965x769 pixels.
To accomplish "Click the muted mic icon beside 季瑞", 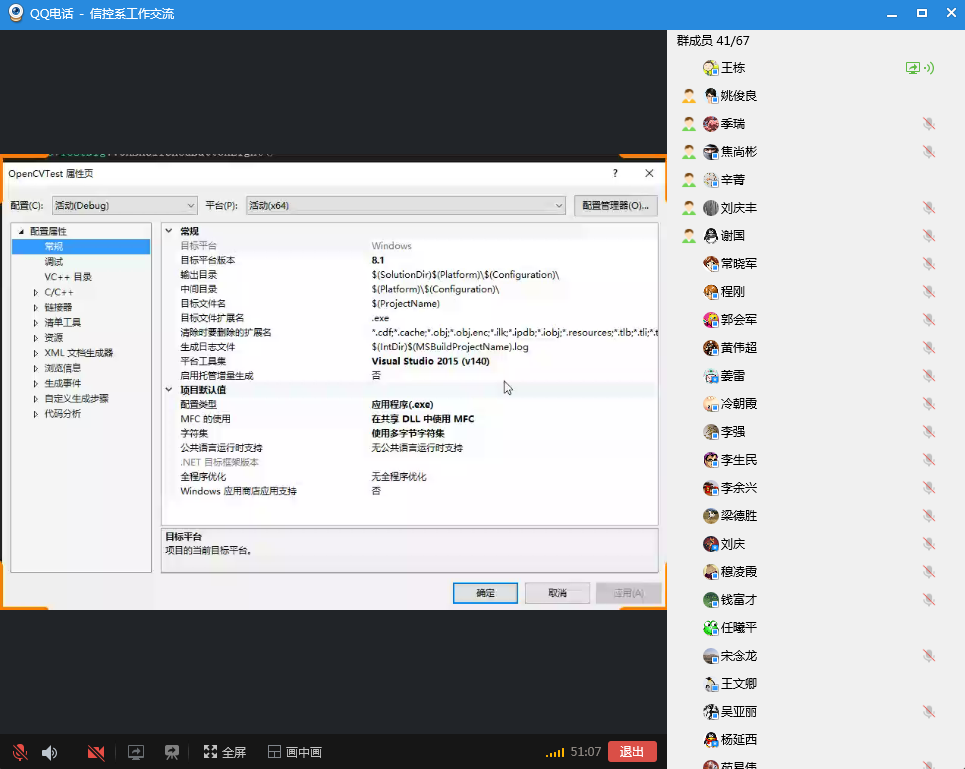I will [929, 124].
